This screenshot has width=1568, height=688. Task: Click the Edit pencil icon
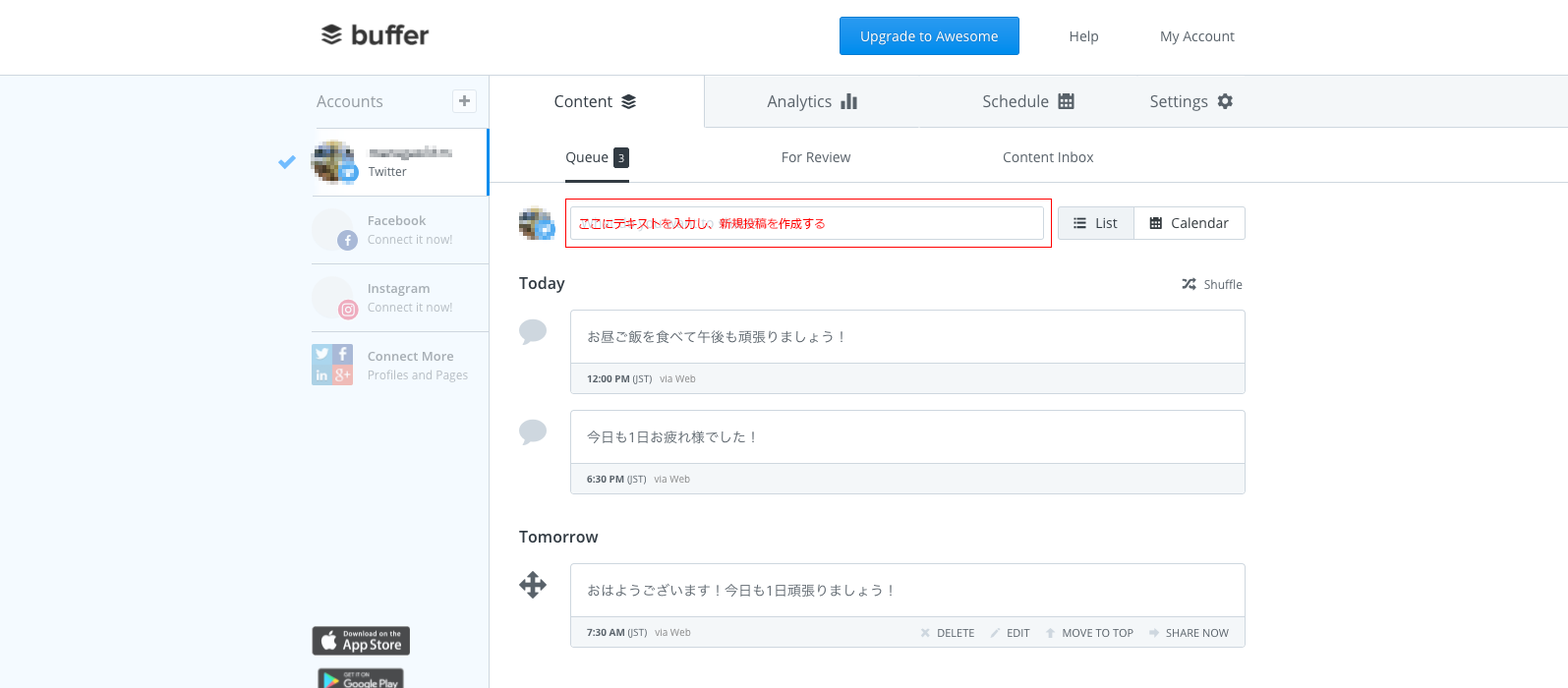(995, 633)
